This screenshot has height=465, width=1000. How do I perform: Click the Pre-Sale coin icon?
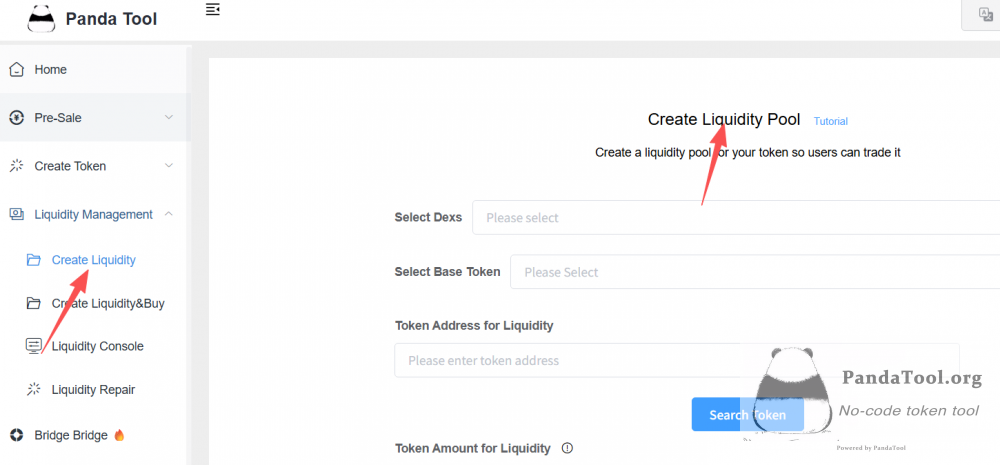pos(17,118)
